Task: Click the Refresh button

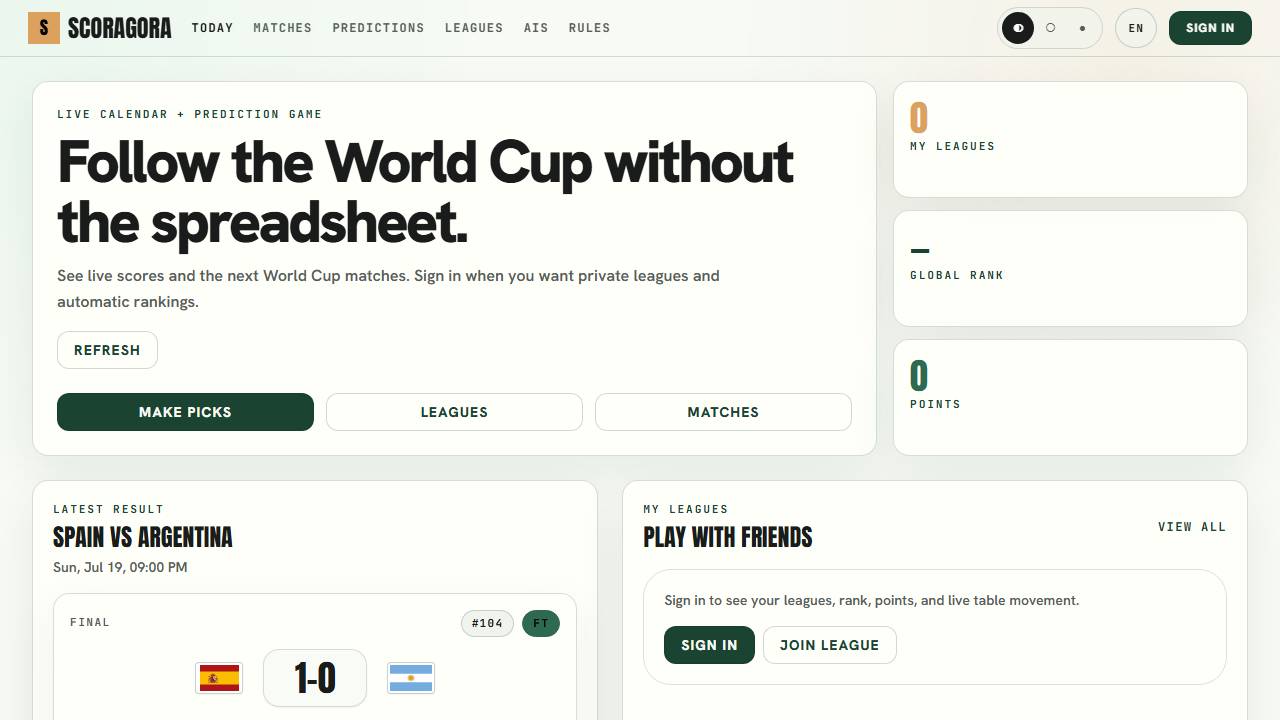Action: [107, 350]
